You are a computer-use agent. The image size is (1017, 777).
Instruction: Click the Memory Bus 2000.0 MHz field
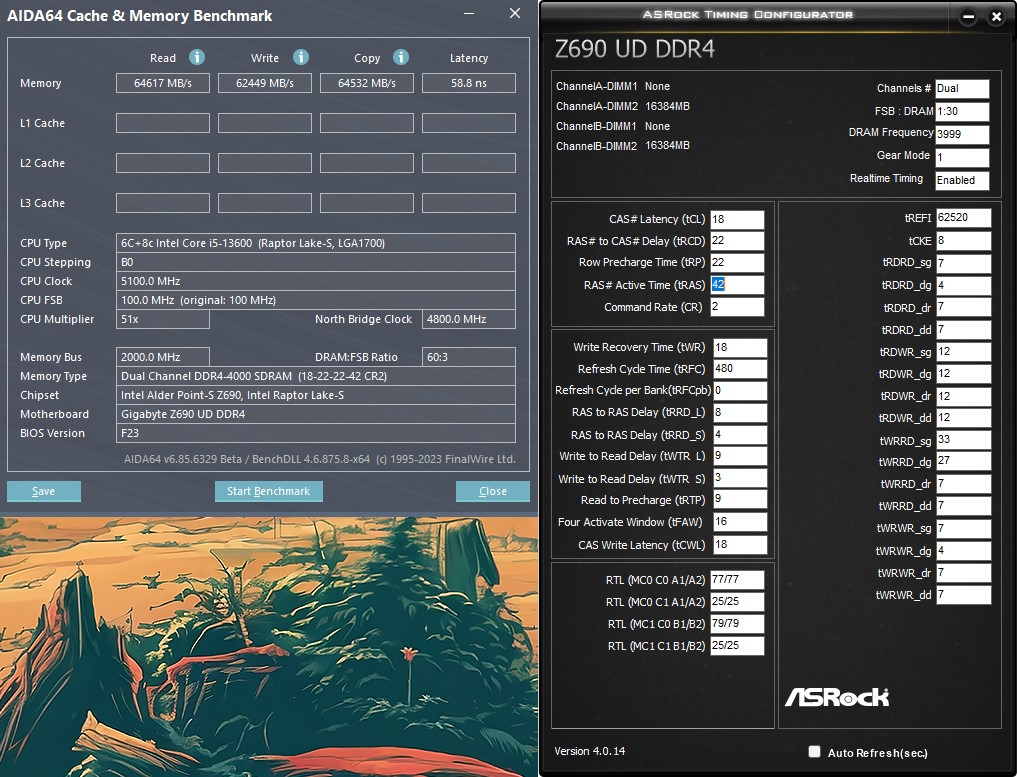(x=163, y=357)
